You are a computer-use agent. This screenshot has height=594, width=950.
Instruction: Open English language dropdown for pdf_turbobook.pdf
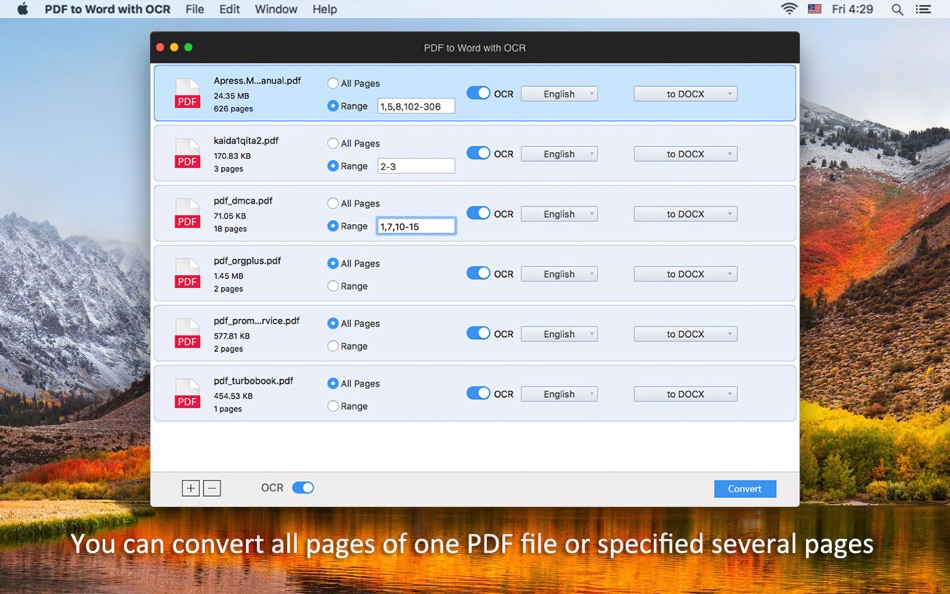point(559,394)
